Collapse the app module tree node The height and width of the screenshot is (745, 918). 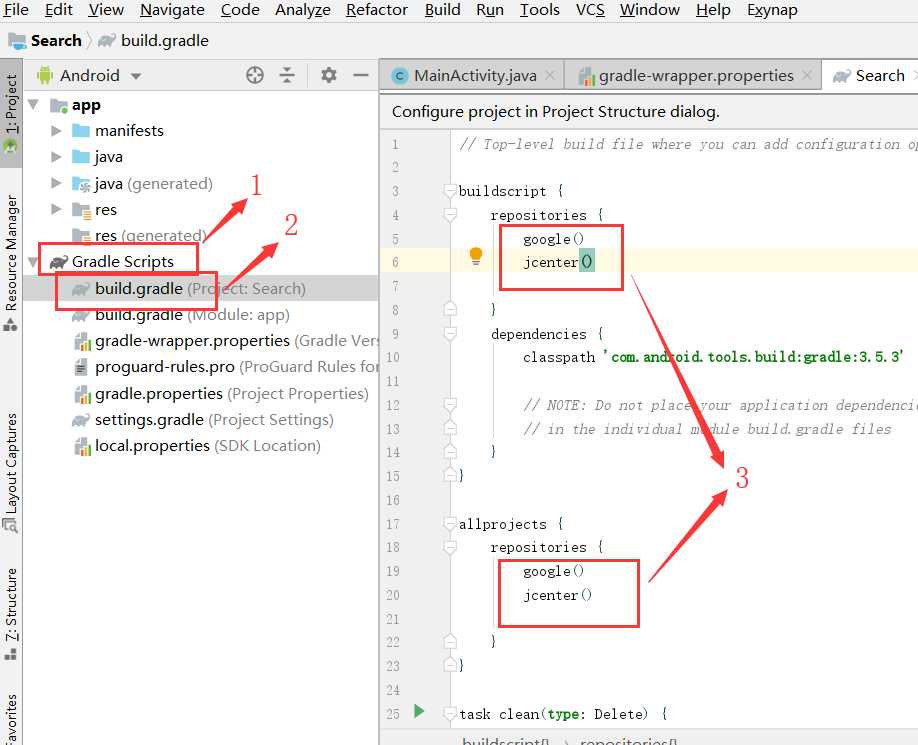(x=33, y=105)
